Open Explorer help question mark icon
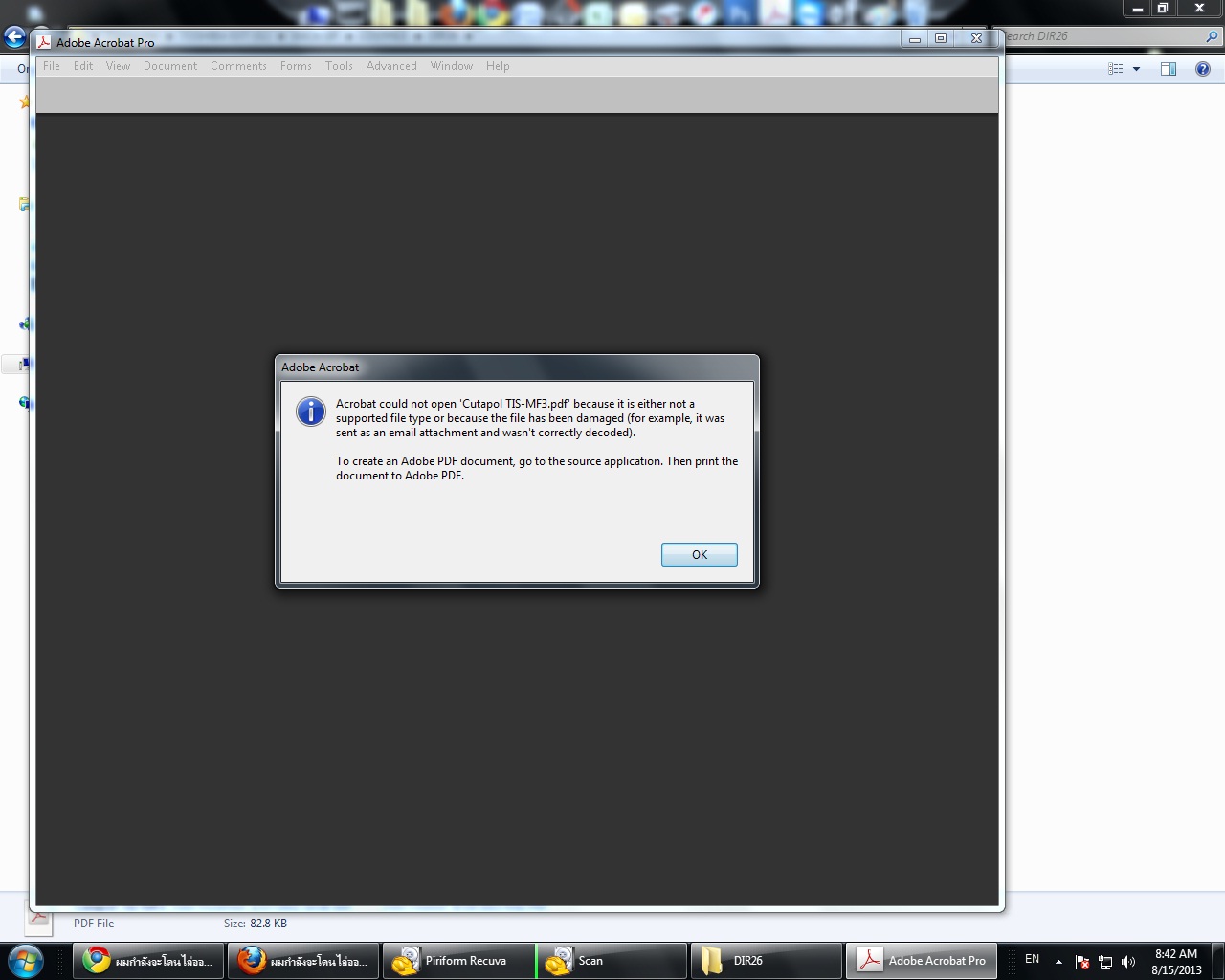 pos(1203,69)
